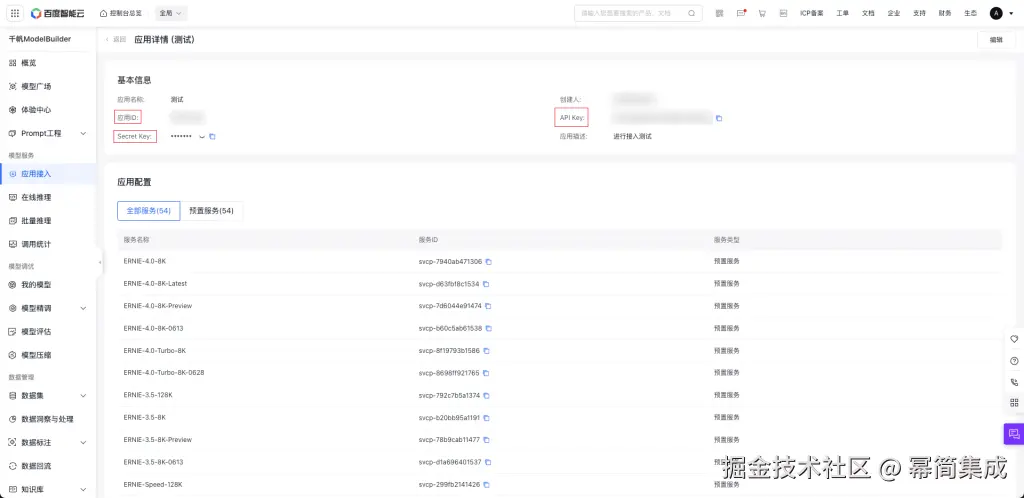Open 数据回流 in the sidebar
This screenshot has width=1024, height=498.
click(36, 467)
